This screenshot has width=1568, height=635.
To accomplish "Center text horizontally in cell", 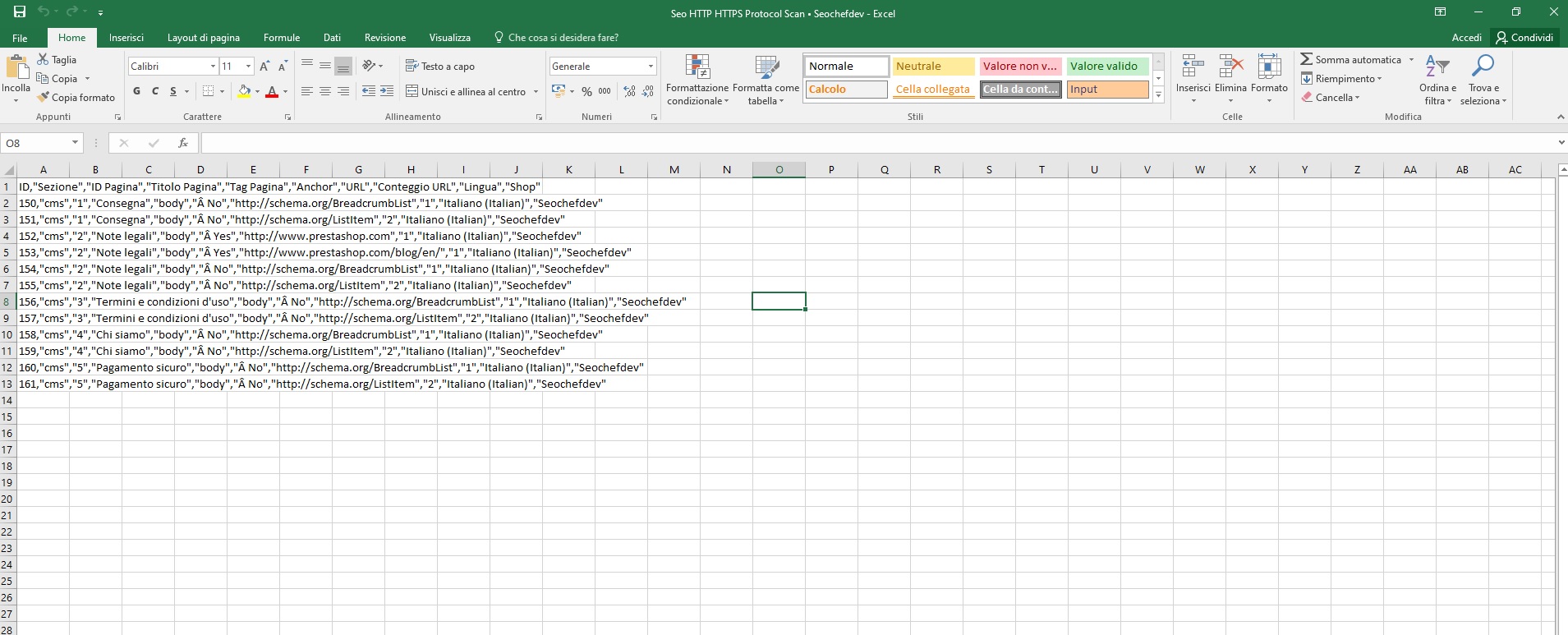I will (x=325, y=91).
